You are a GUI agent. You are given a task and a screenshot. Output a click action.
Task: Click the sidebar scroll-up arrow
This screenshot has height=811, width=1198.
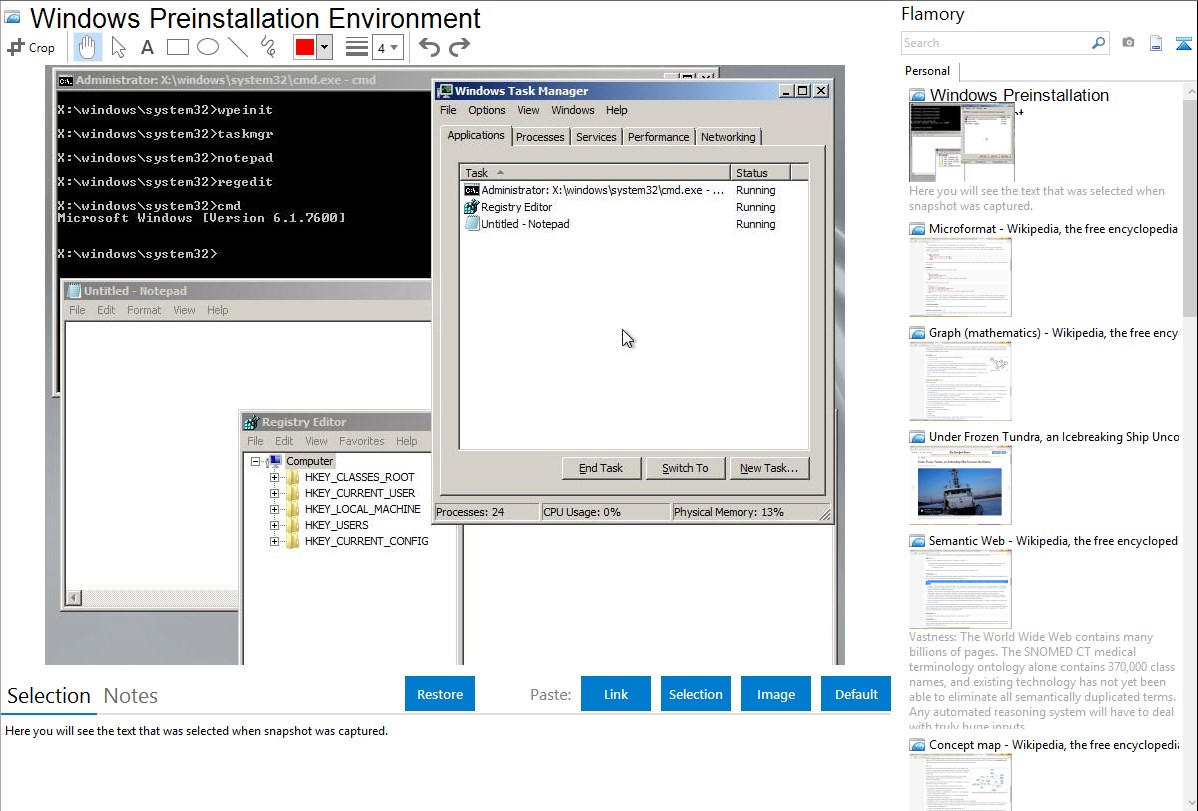tap(1190, 91)
